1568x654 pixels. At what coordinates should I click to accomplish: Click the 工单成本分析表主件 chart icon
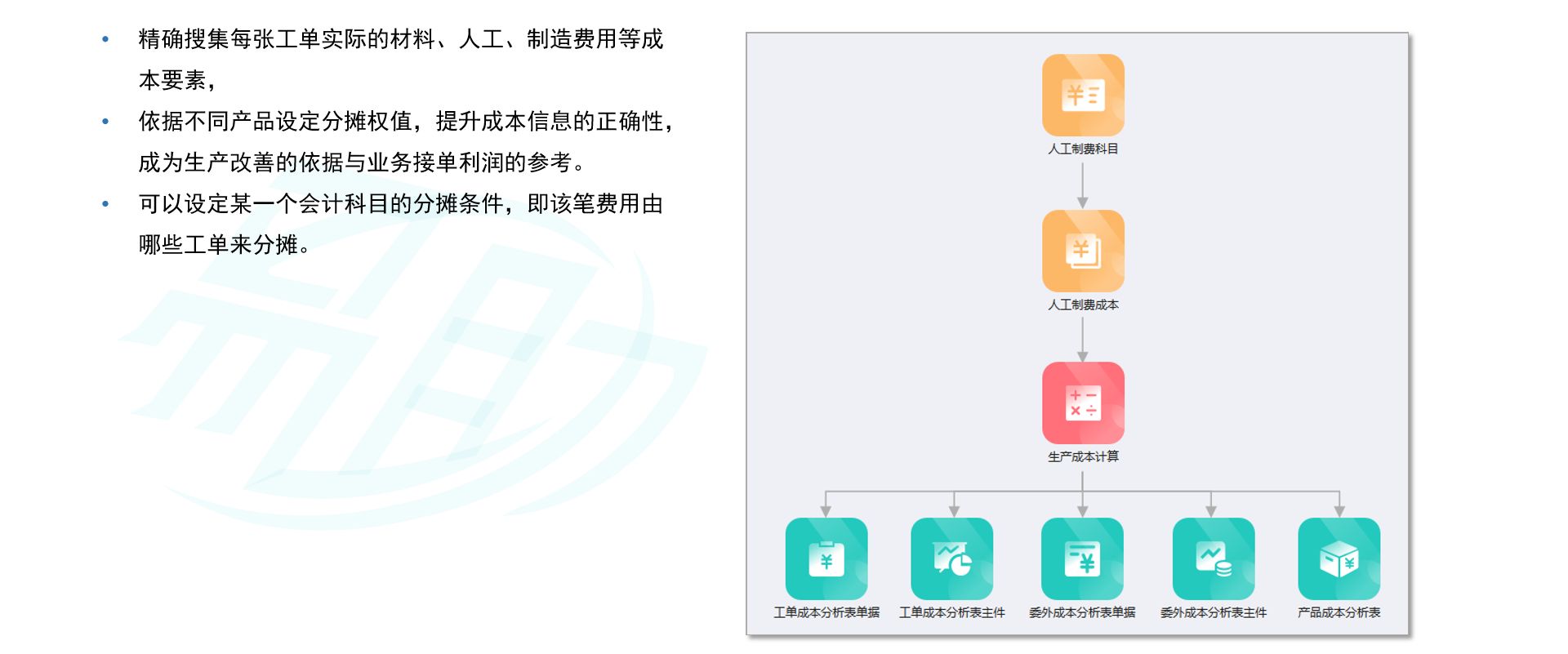(x=951, y=558)
